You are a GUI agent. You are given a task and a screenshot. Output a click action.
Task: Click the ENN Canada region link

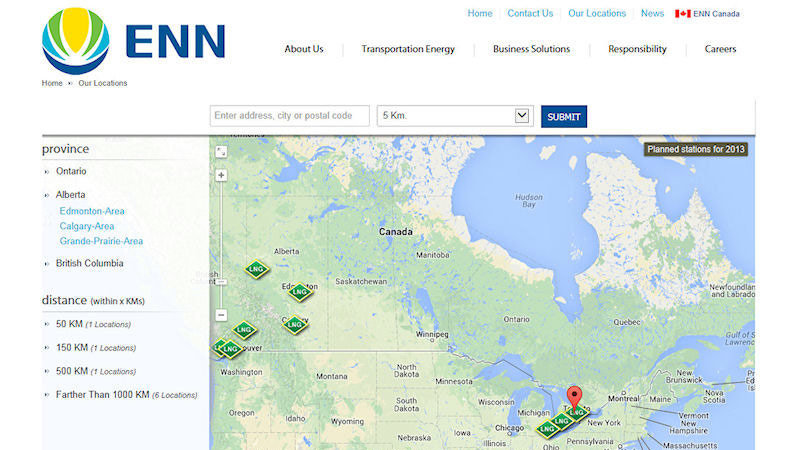[x=716, y=14]
